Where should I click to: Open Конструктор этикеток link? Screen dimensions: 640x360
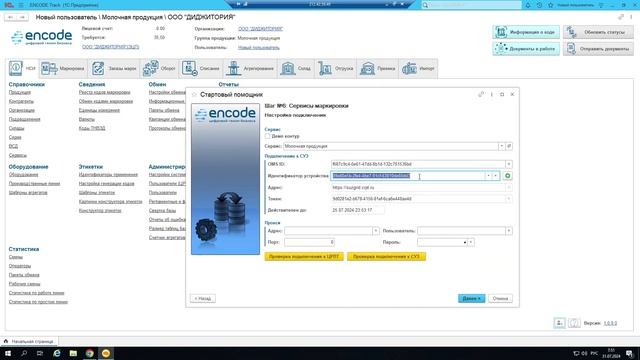100,211
